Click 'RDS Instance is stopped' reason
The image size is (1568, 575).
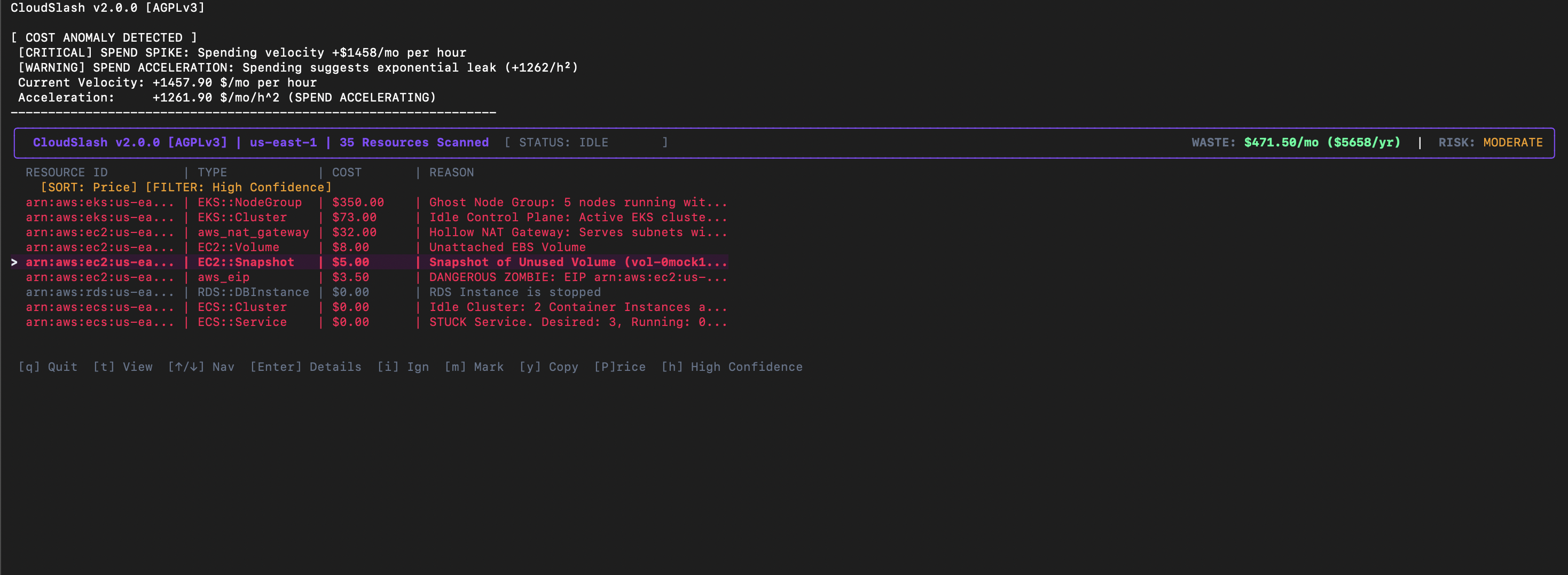[515, 292]
